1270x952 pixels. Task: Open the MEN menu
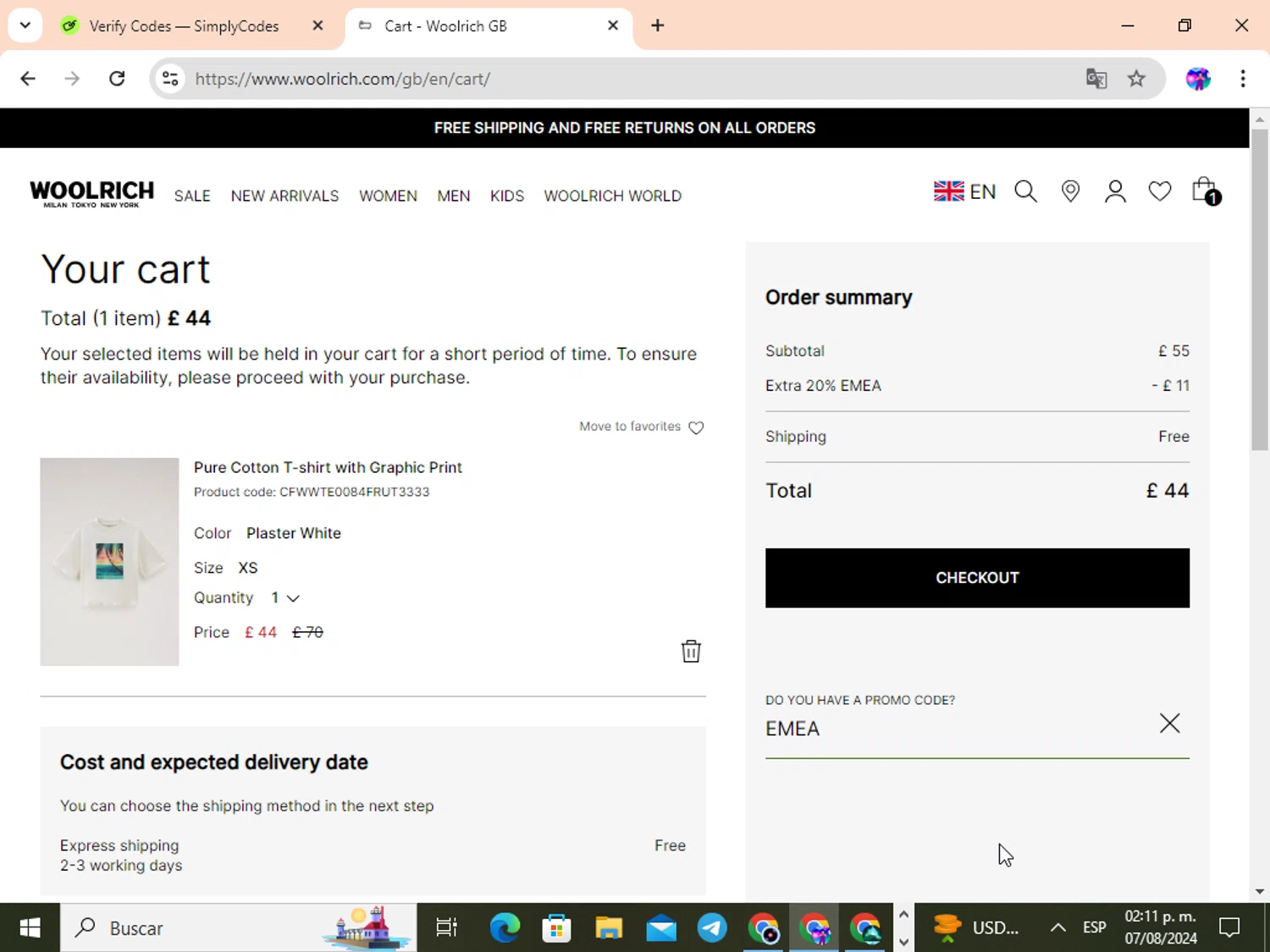click(454, 195)
